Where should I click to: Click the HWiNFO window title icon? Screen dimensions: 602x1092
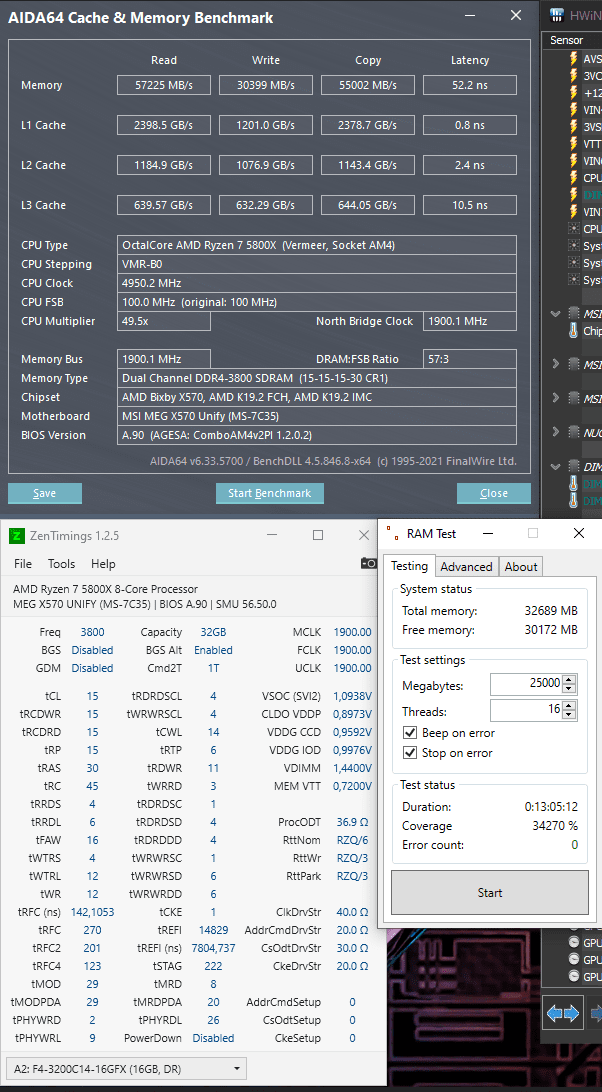(x=557, y=15)
